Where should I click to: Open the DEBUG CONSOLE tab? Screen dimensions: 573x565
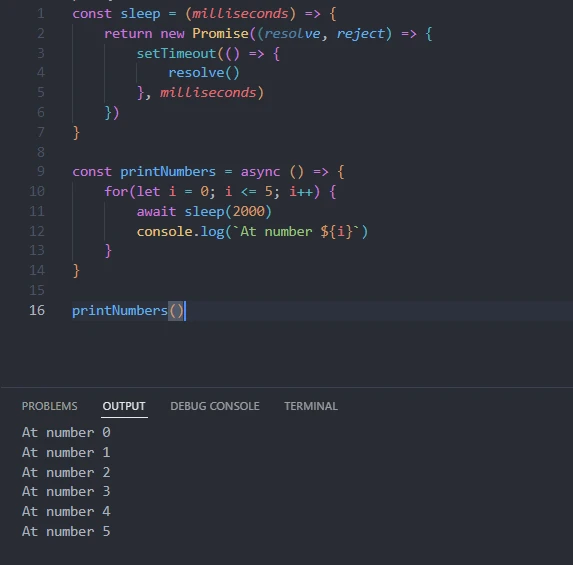215,406
